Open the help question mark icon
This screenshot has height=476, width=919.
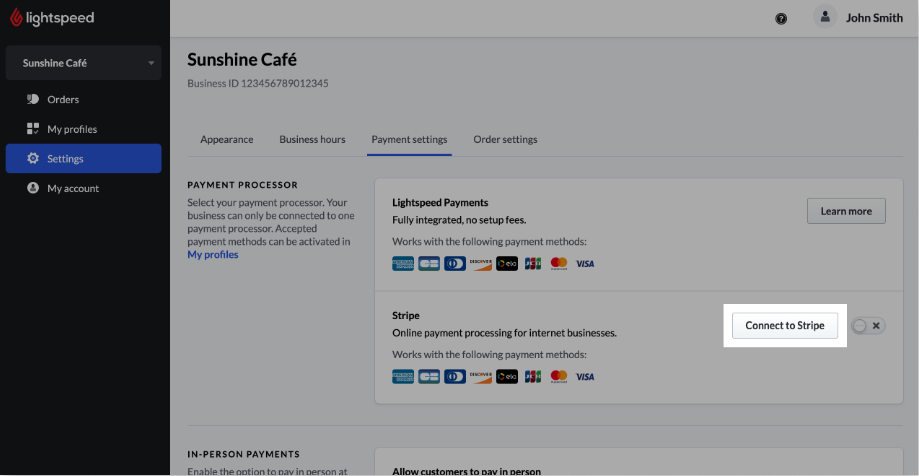[781, 18]
